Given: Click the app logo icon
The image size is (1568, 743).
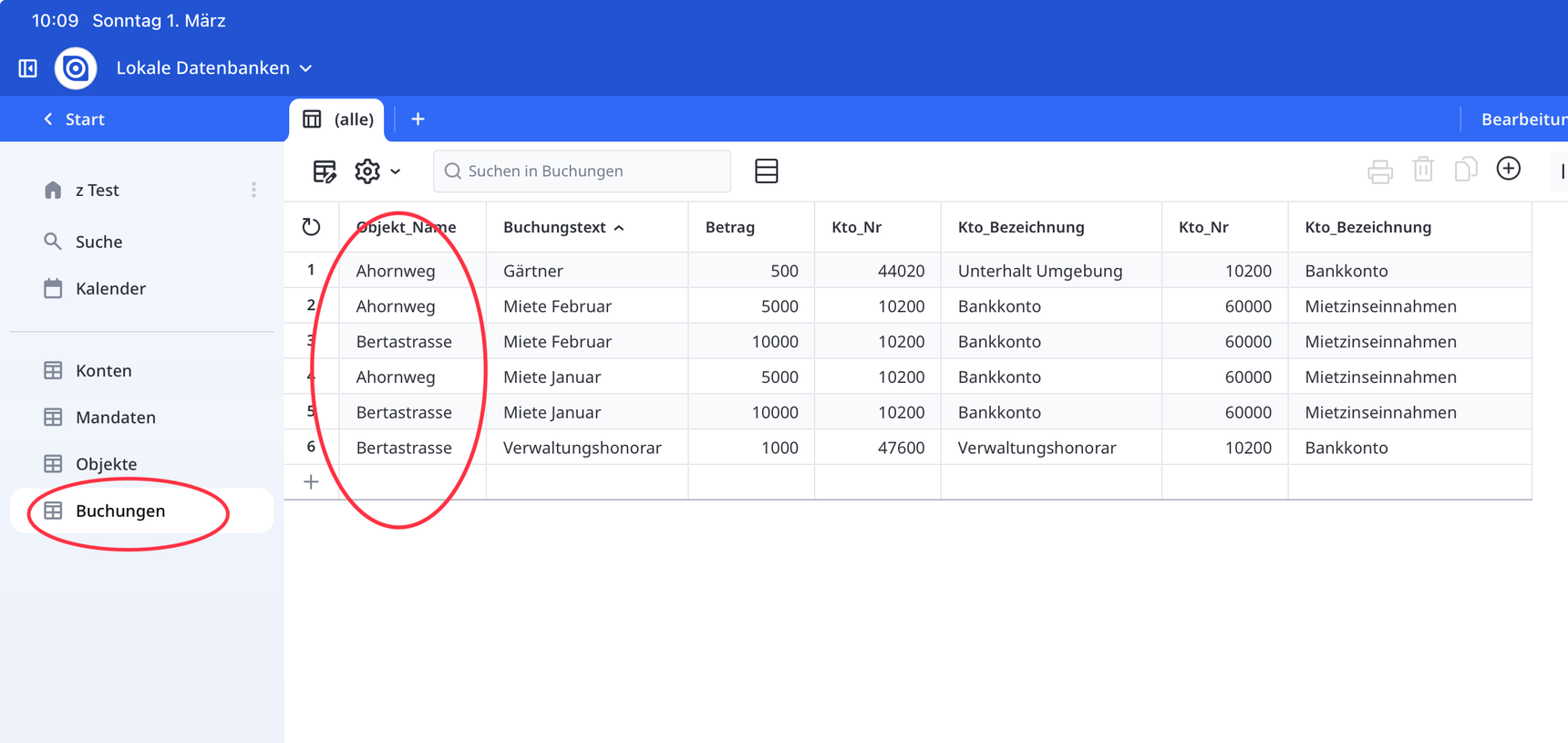Looking at the screenshot, I should 76,68.
